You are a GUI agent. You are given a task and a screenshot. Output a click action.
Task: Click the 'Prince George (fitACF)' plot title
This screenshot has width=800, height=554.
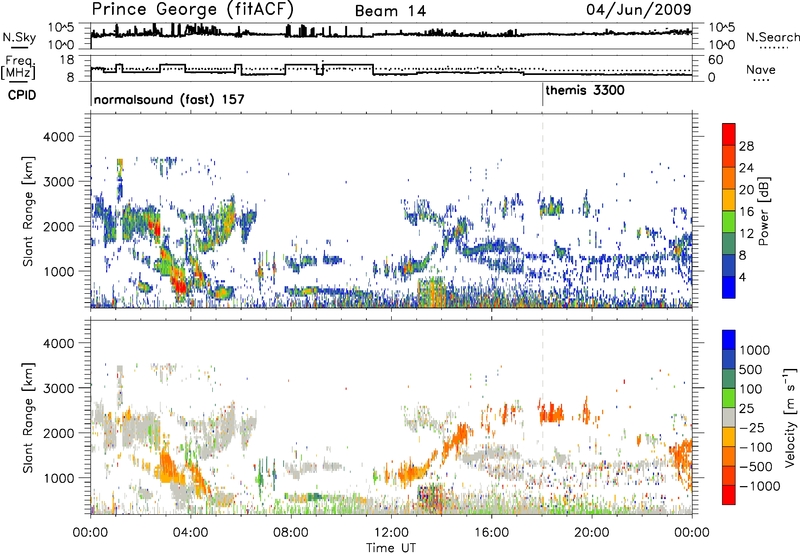193,9
